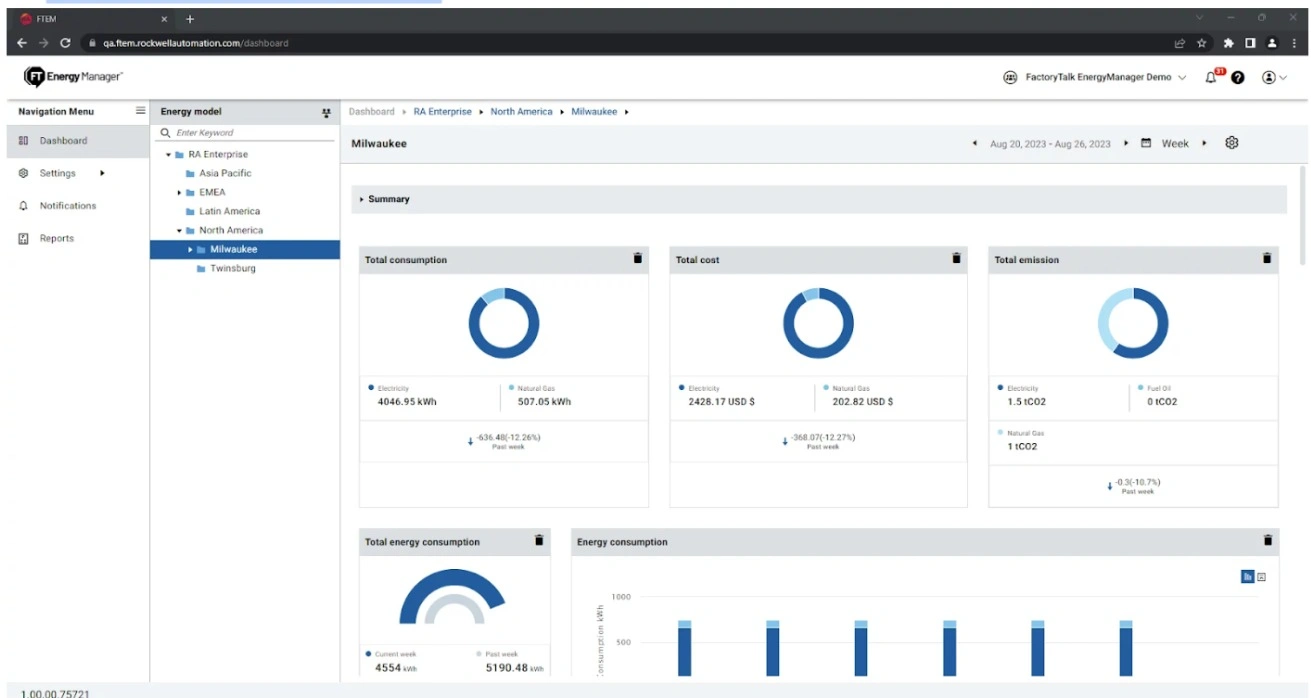Image resolution: width=1311 pixels, height=698 pixels.
Task: Remove the Energy consumption chart widget
Action: 1268,540
